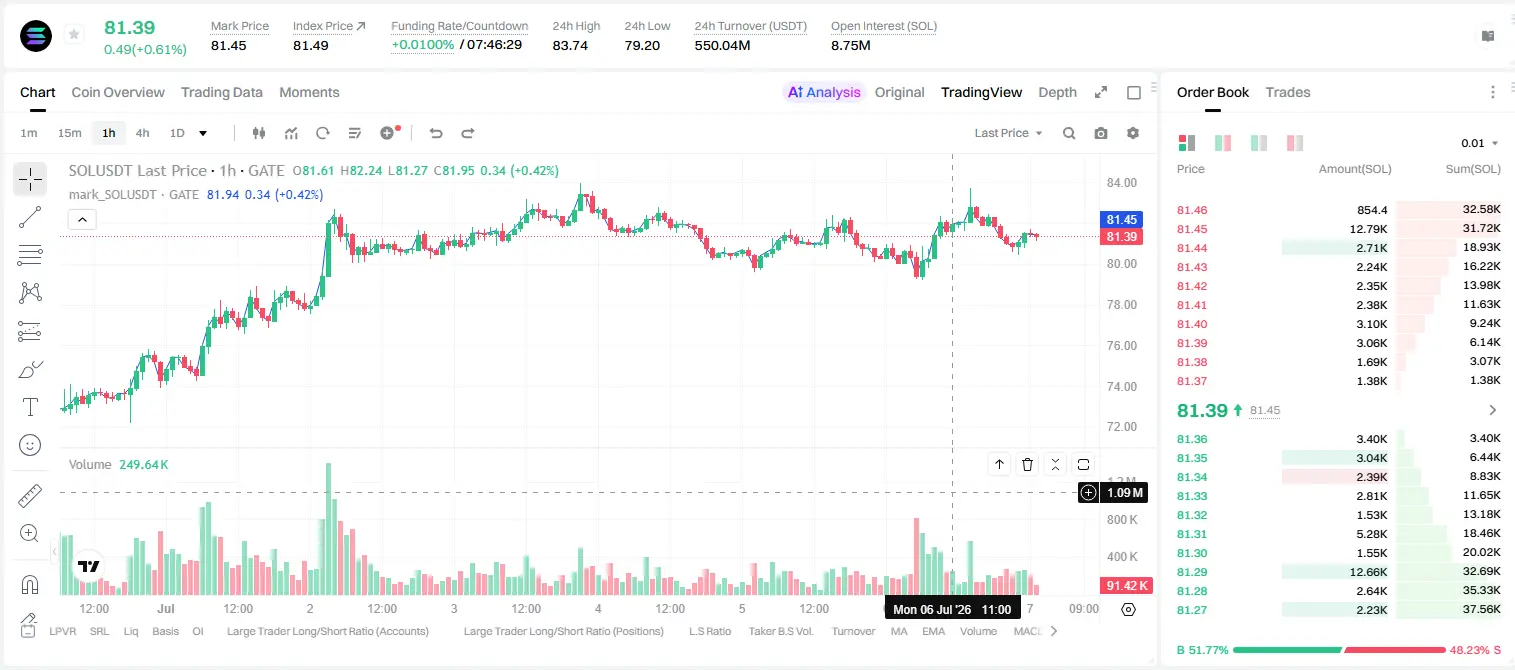
Task: Open the Coin Overview tab
Action: [x=118, y=92]
